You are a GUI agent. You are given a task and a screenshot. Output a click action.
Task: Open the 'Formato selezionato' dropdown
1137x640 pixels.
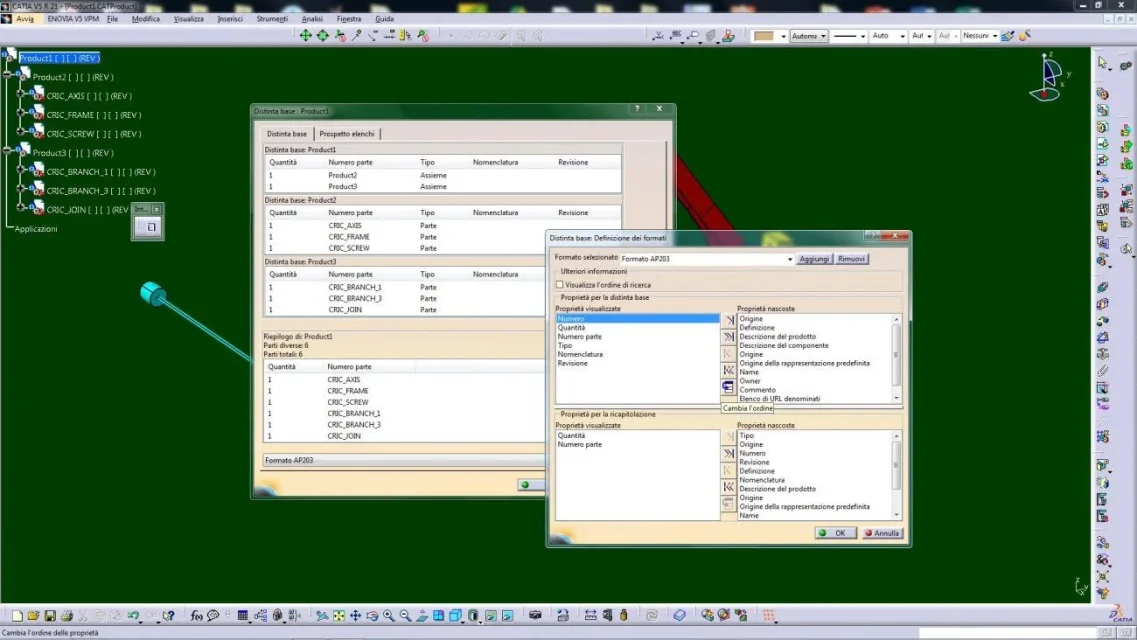click(790, 259)
